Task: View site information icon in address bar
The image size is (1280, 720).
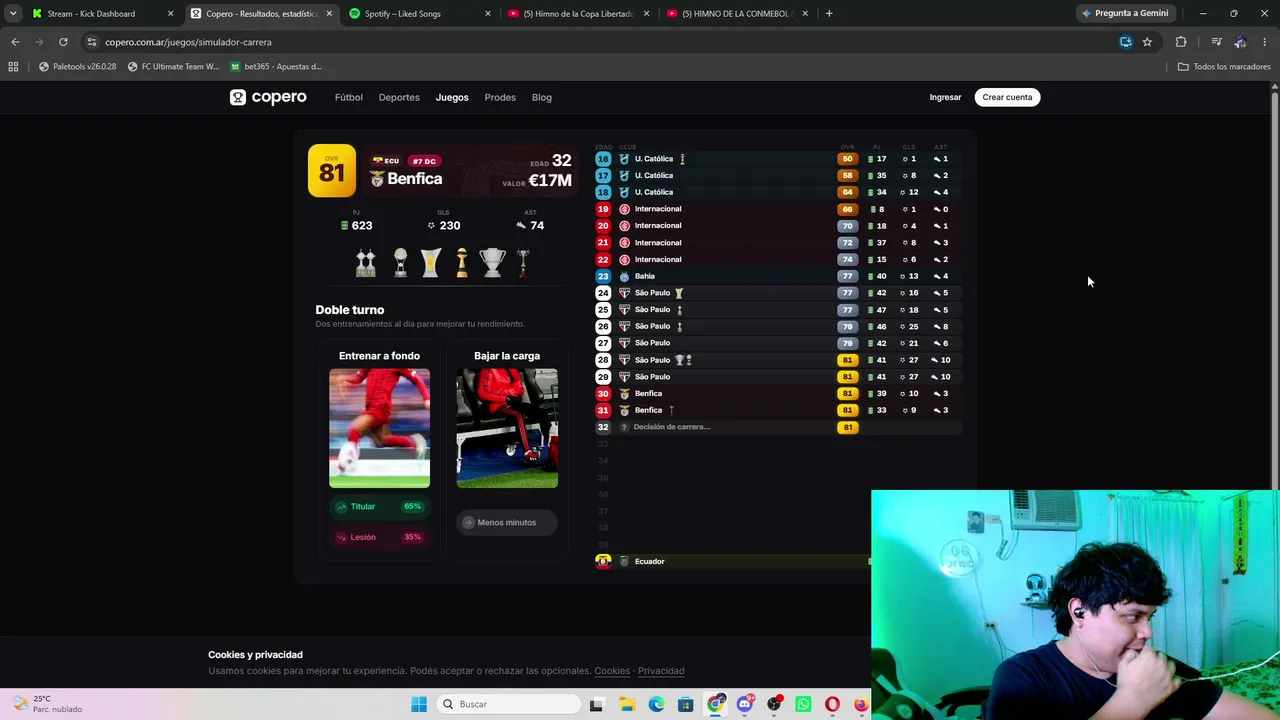Action: click(92, 42)
